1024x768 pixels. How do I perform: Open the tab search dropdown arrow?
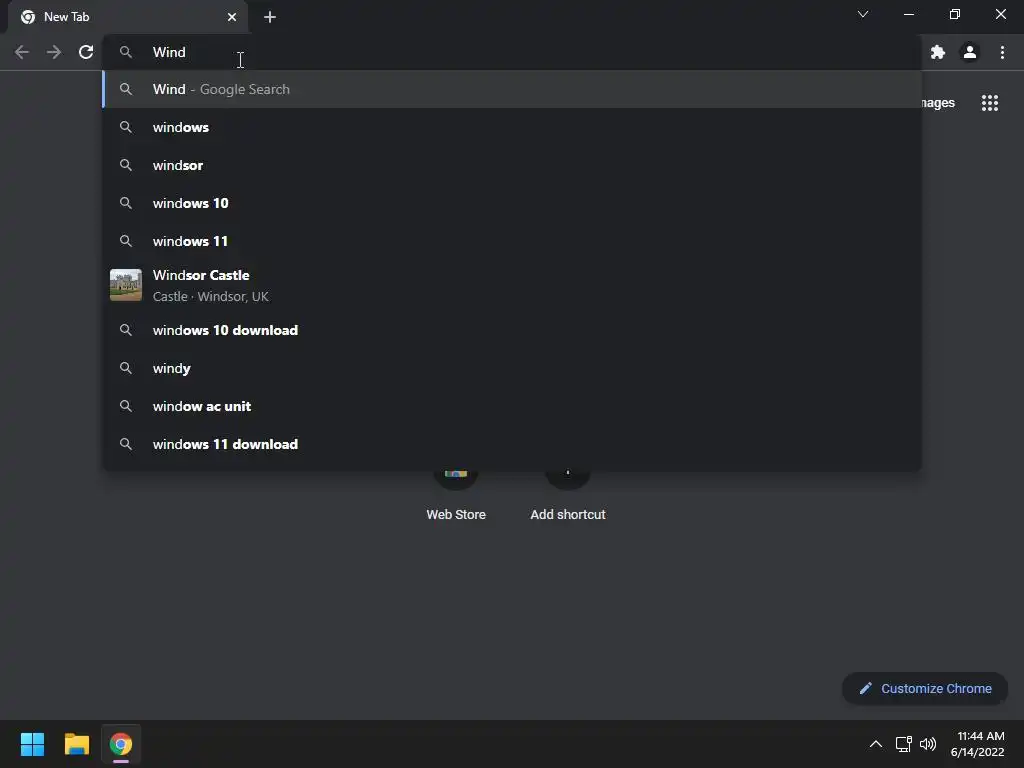pyautogui.click(x=863, y=14)
